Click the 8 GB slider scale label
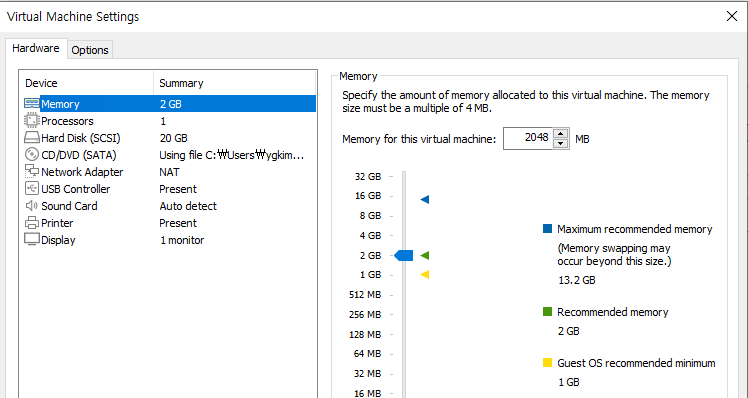Viewport: 748px width, 398px height. click(x=371, y=216)
